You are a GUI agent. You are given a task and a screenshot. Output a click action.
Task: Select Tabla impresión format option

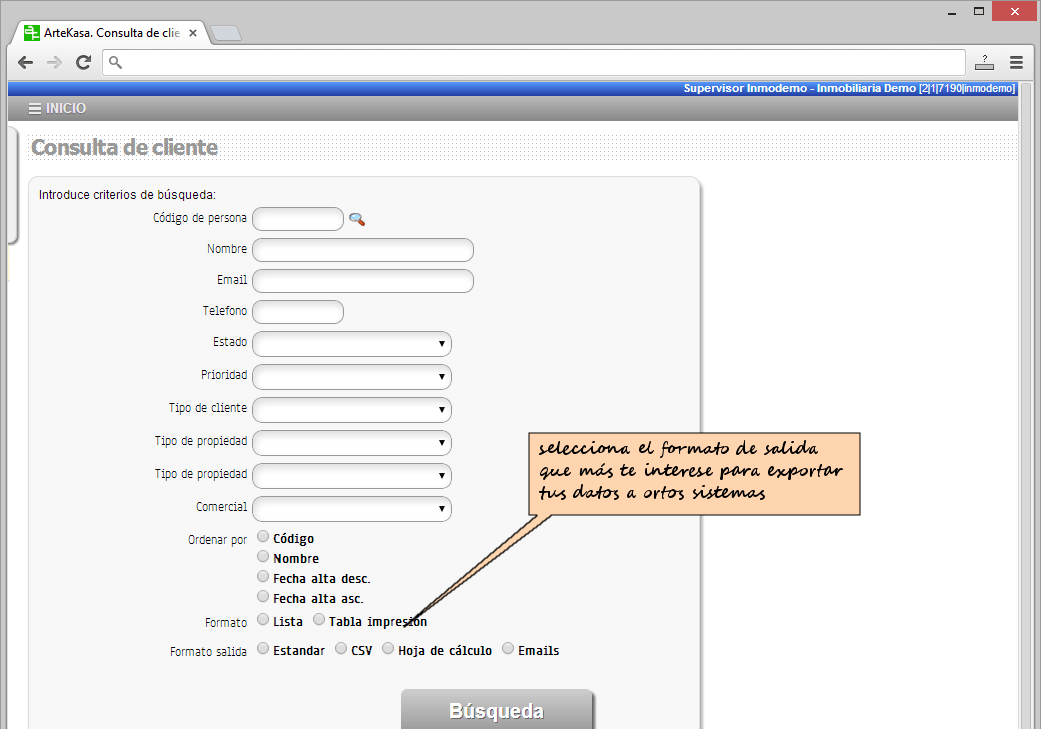320,621
